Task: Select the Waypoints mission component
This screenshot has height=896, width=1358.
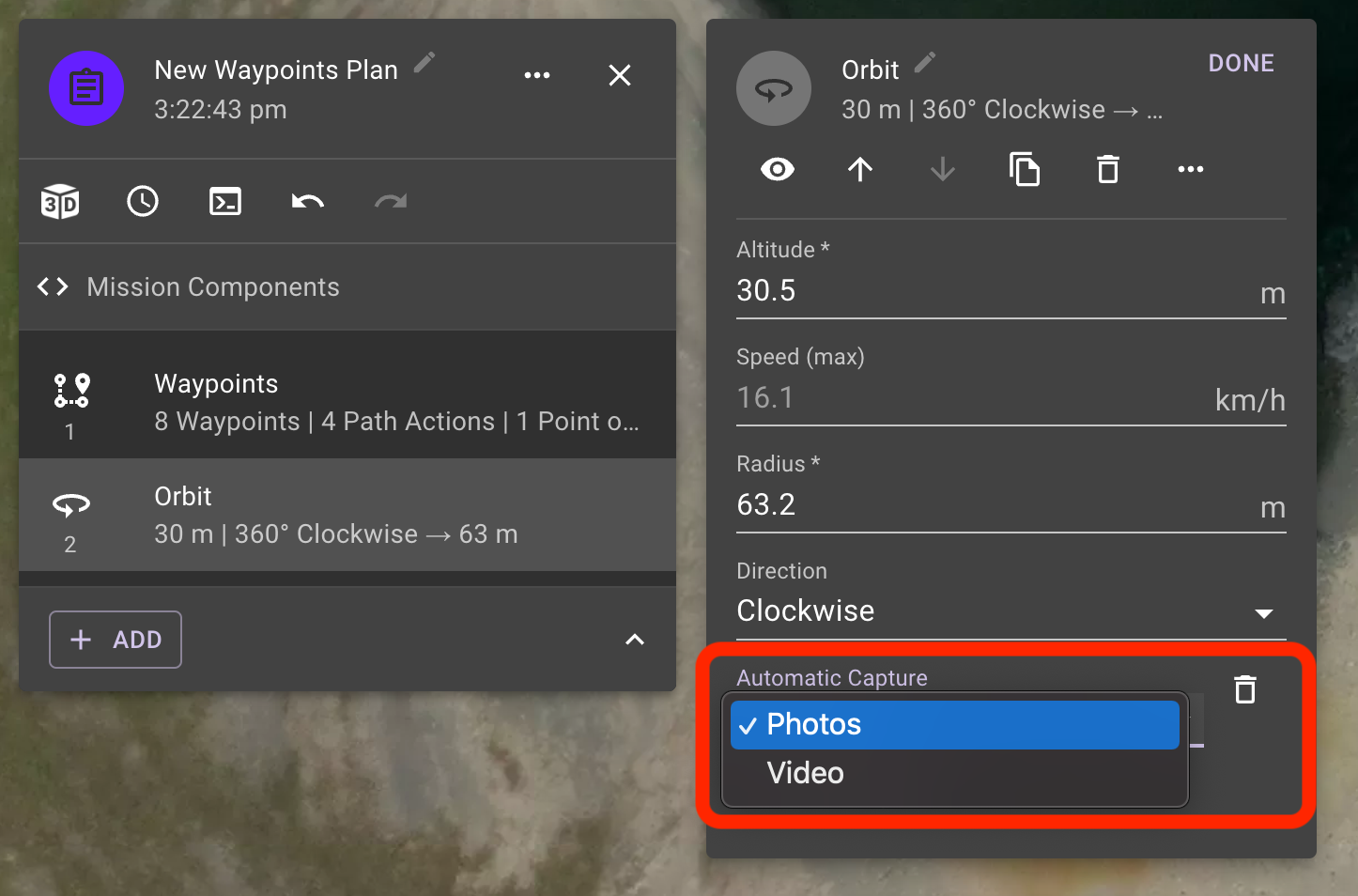Action: pyautogui.click(x=347, y=395)
